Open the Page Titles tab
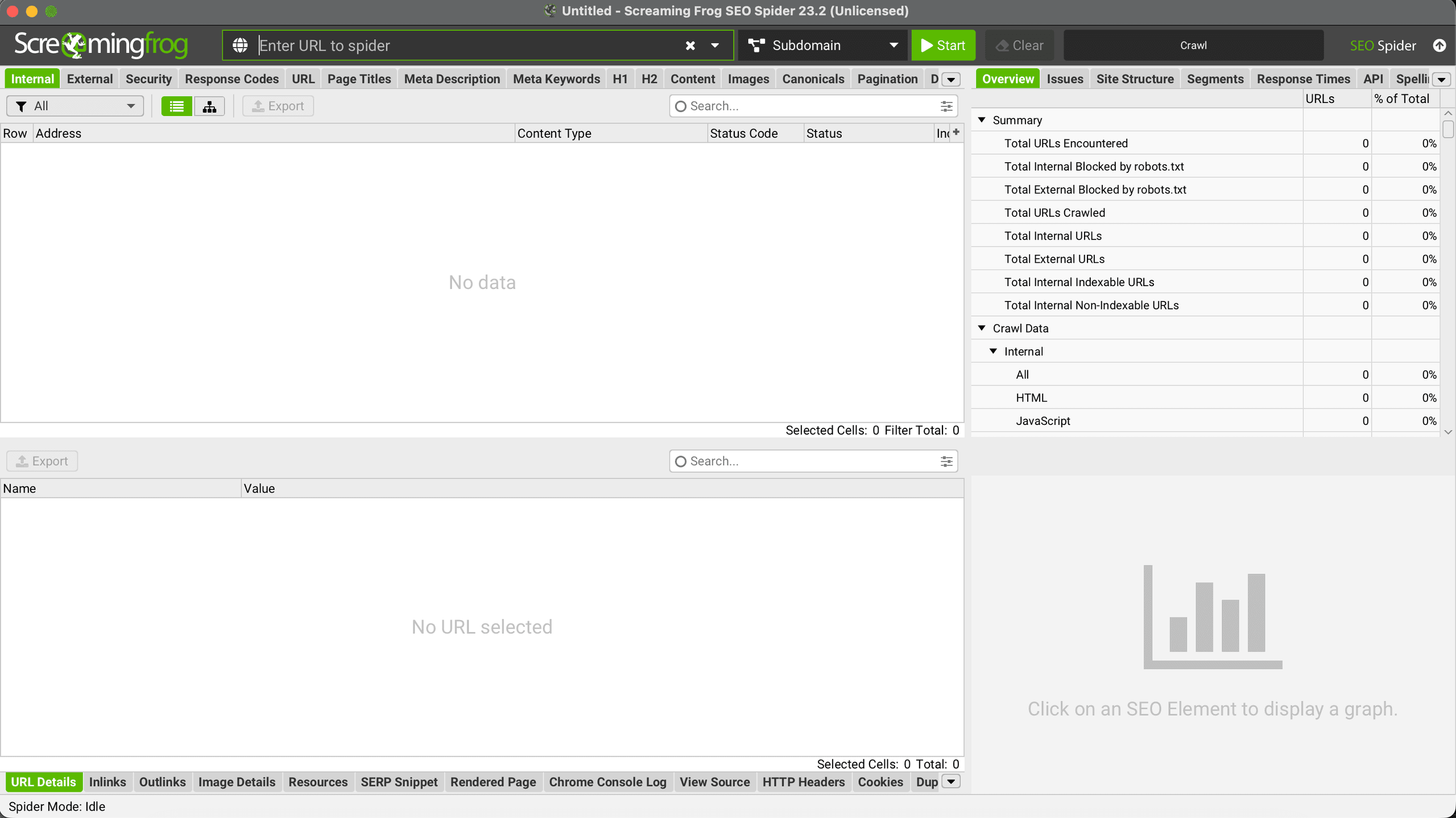 coord(359,79)
